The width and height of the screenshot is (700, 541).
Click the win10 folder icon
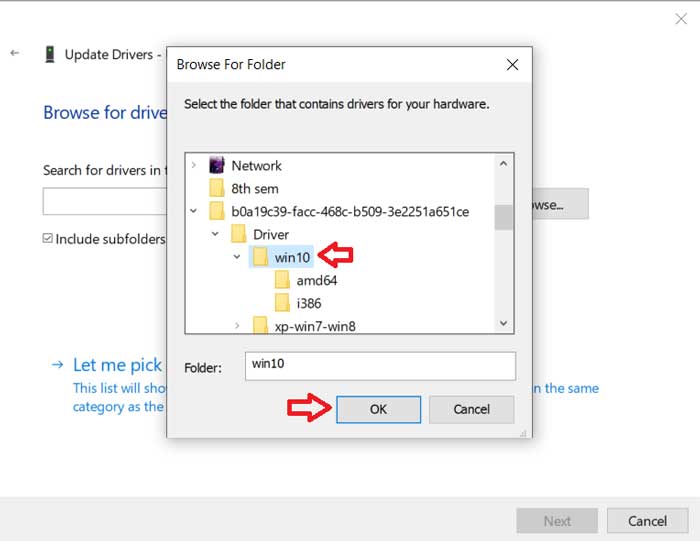click(260, 257)
